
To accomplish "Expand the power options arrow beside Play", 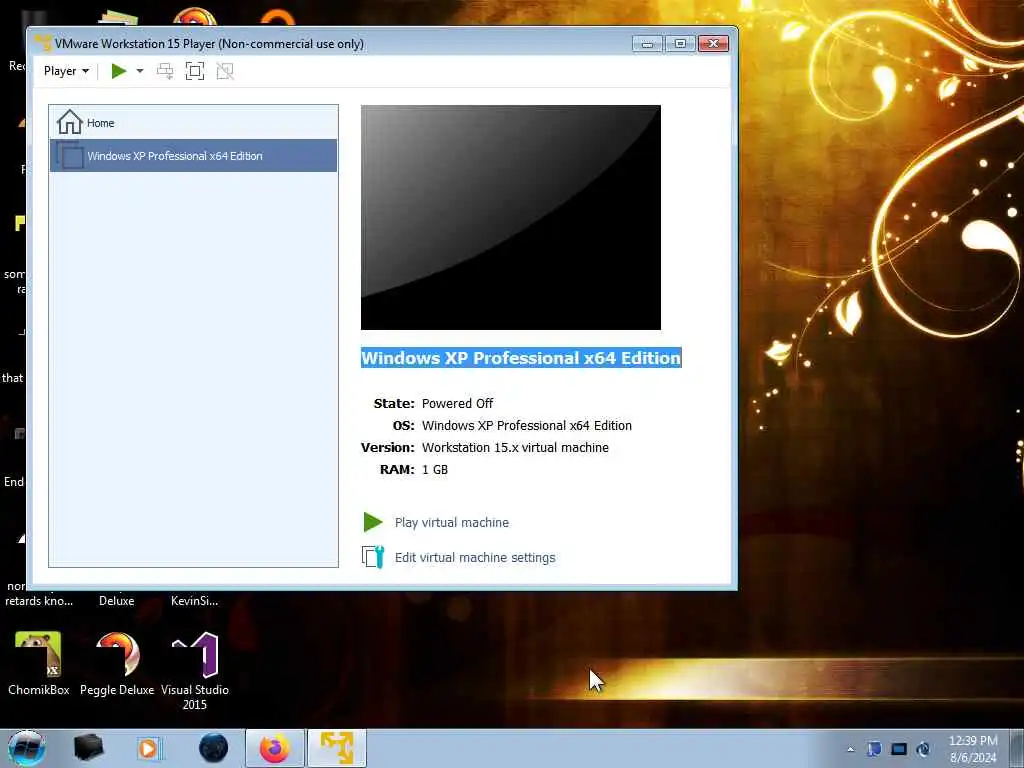I will (x=139, y=71).
